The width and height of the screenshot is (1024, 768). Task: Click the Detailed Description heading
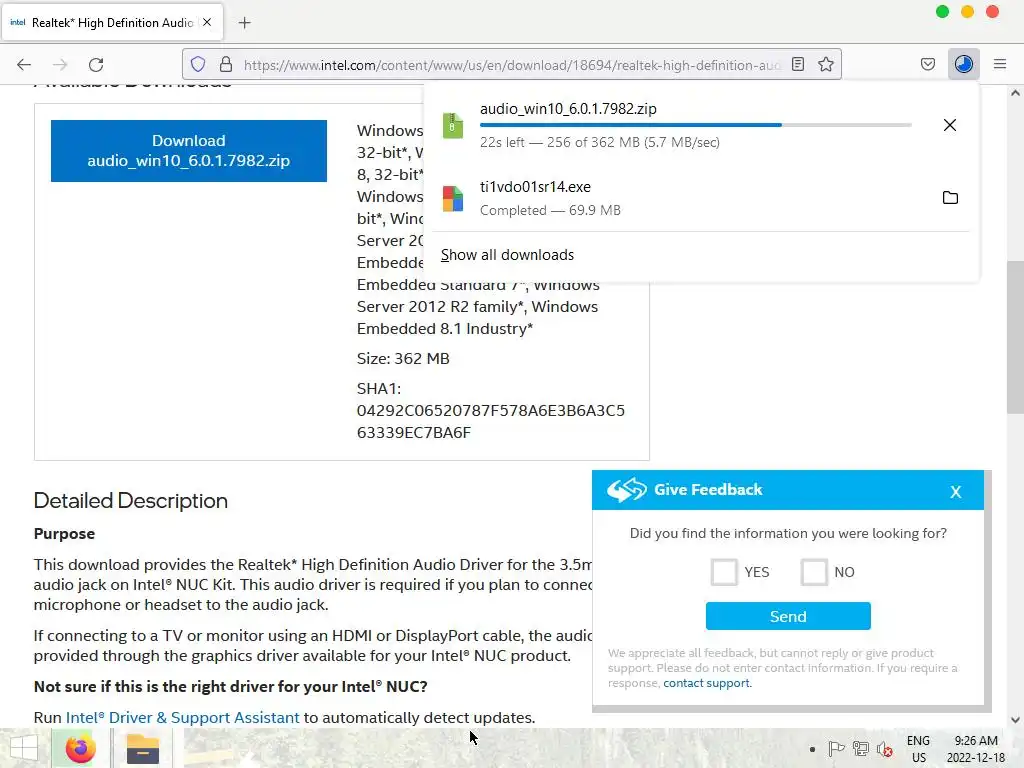point(131,501)
